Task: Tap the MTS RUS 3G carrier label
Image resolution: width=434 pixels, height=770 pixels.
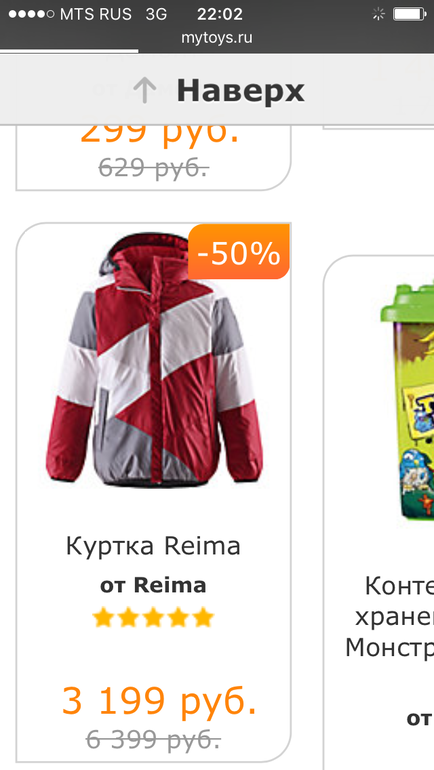Action: point(113,14)
